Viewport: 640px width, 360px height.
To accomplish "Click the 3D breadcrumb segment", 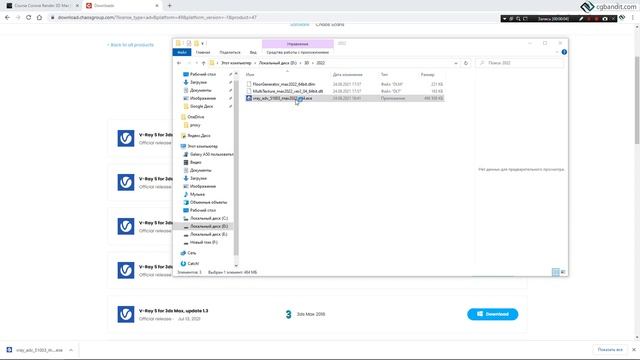I will point(307,63).
